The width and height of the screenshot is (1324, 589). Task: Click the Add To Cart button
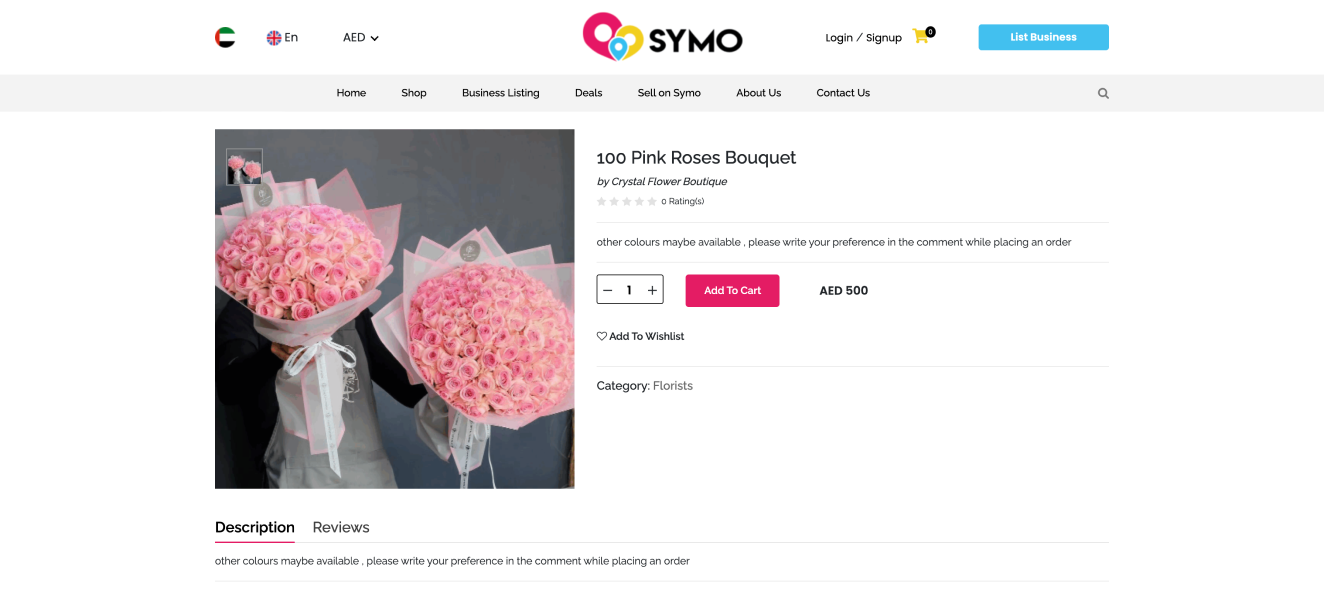pyautogui.click(x=732, y=291)
